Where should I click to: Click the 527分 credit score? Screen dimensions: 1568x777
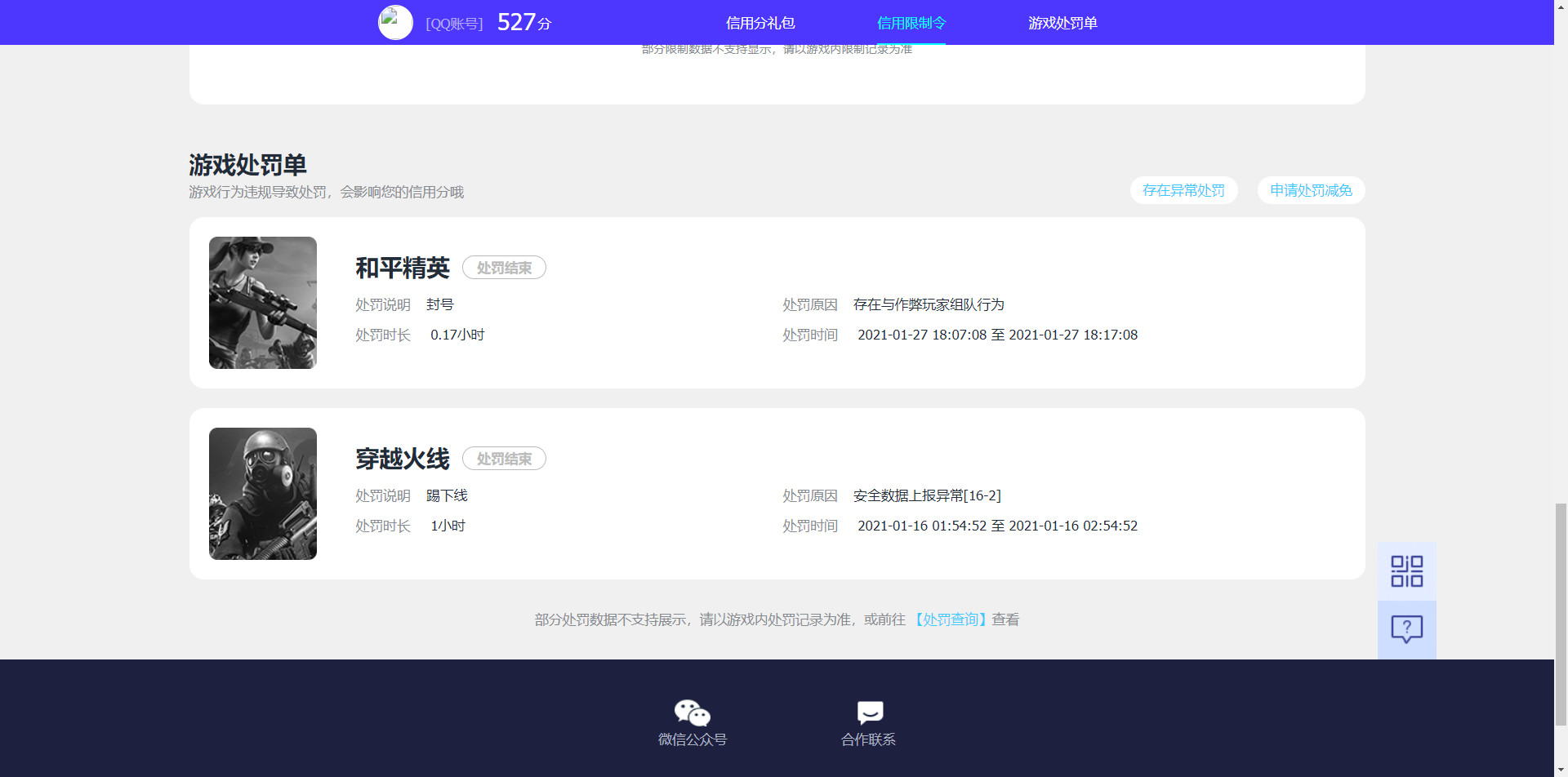pos(524,22)
